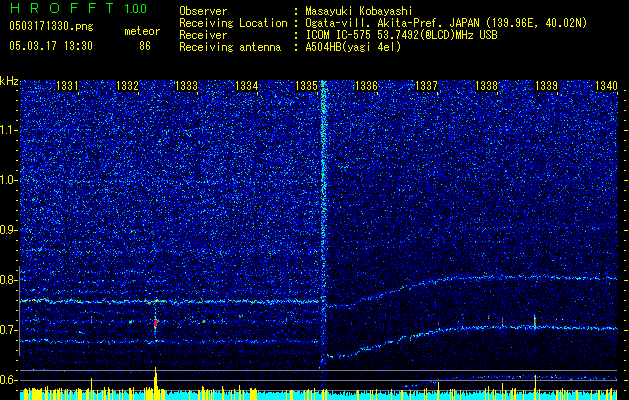Click the meteor count value 86
Viewport: 629px width, 400px height.
145,46
